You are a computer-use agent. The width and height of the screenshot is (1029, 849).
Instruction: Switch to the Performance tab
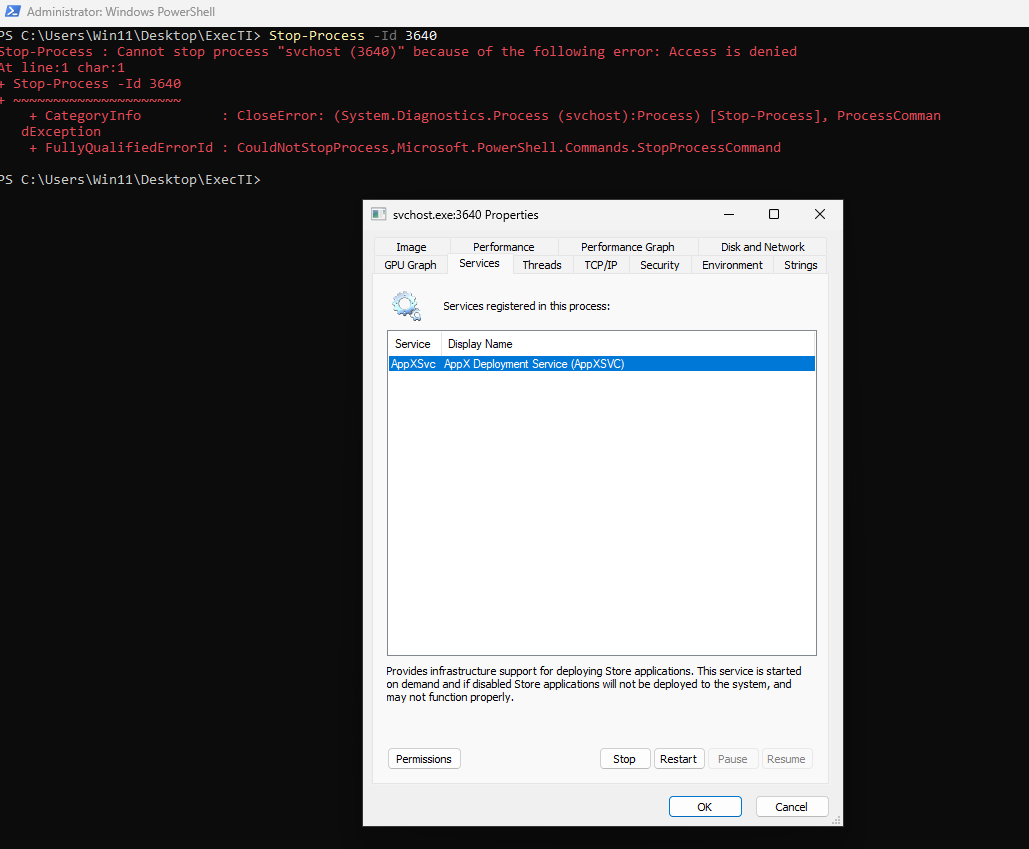[503, 247]
